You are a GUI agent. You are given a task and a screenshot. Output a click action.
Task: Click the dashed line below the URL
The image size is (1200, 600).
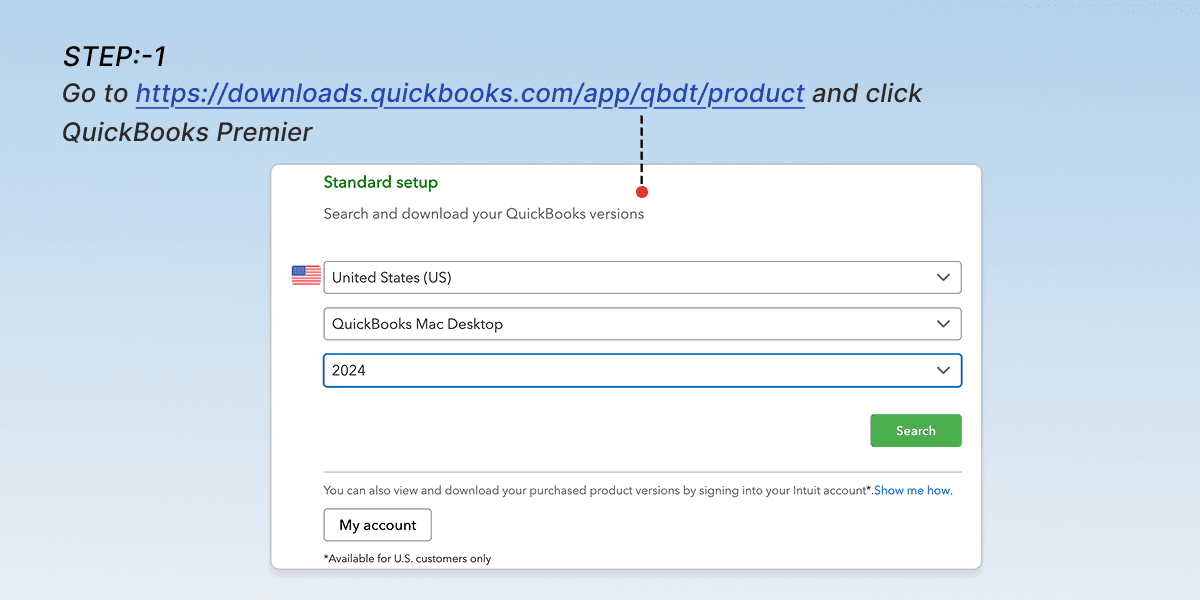pos(641,148)
